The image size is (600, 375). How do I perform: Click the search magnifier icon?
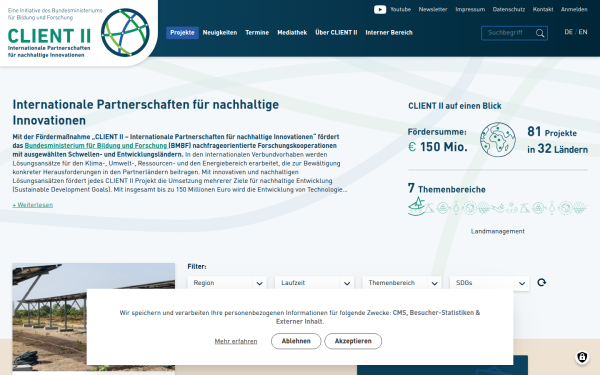[540, 33]
